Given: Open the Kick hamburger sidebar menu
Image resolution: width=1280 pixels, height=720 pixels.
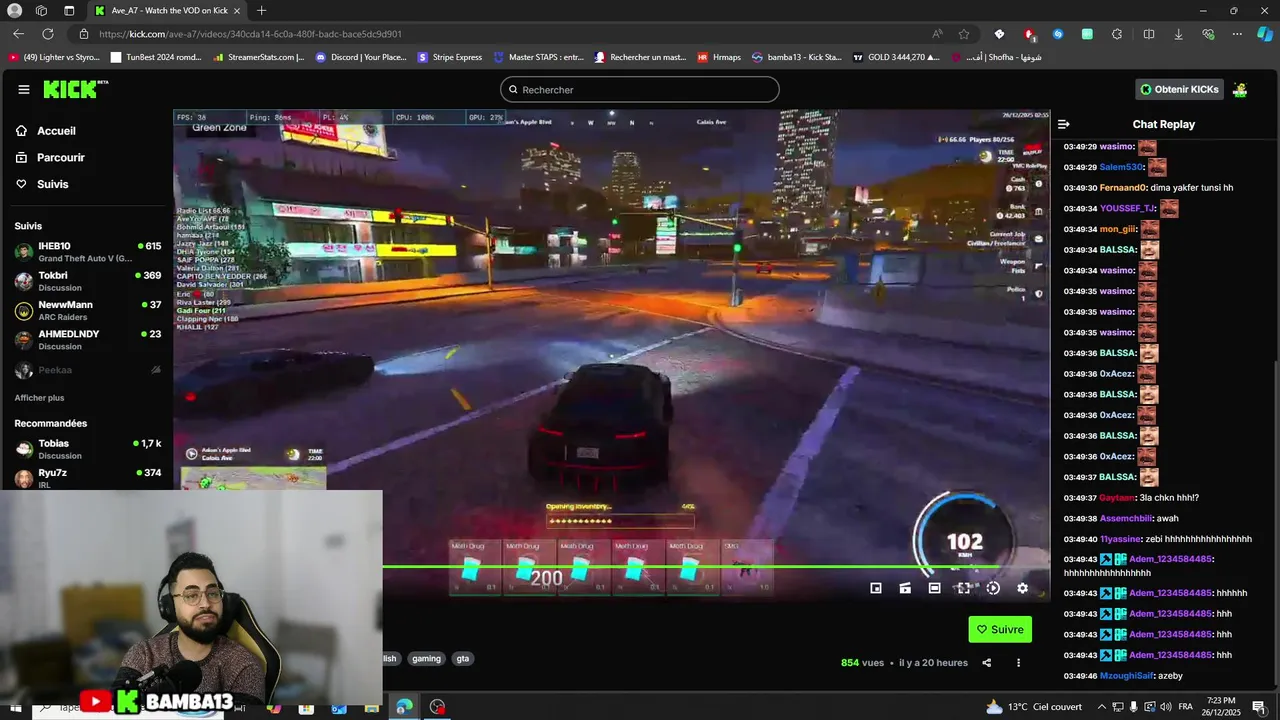Looking at the screenshot, I should [24, 89].
